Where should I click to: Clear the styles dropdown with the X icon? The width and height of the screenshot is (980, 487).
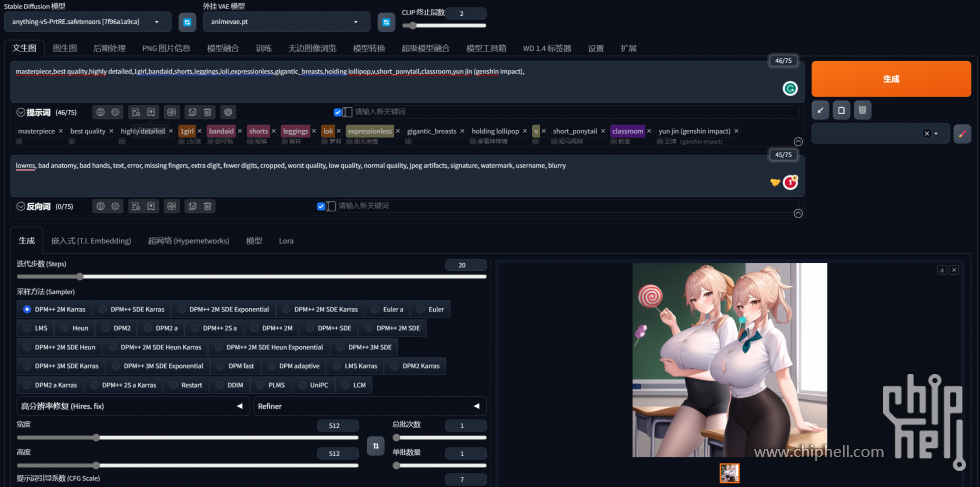926,133
